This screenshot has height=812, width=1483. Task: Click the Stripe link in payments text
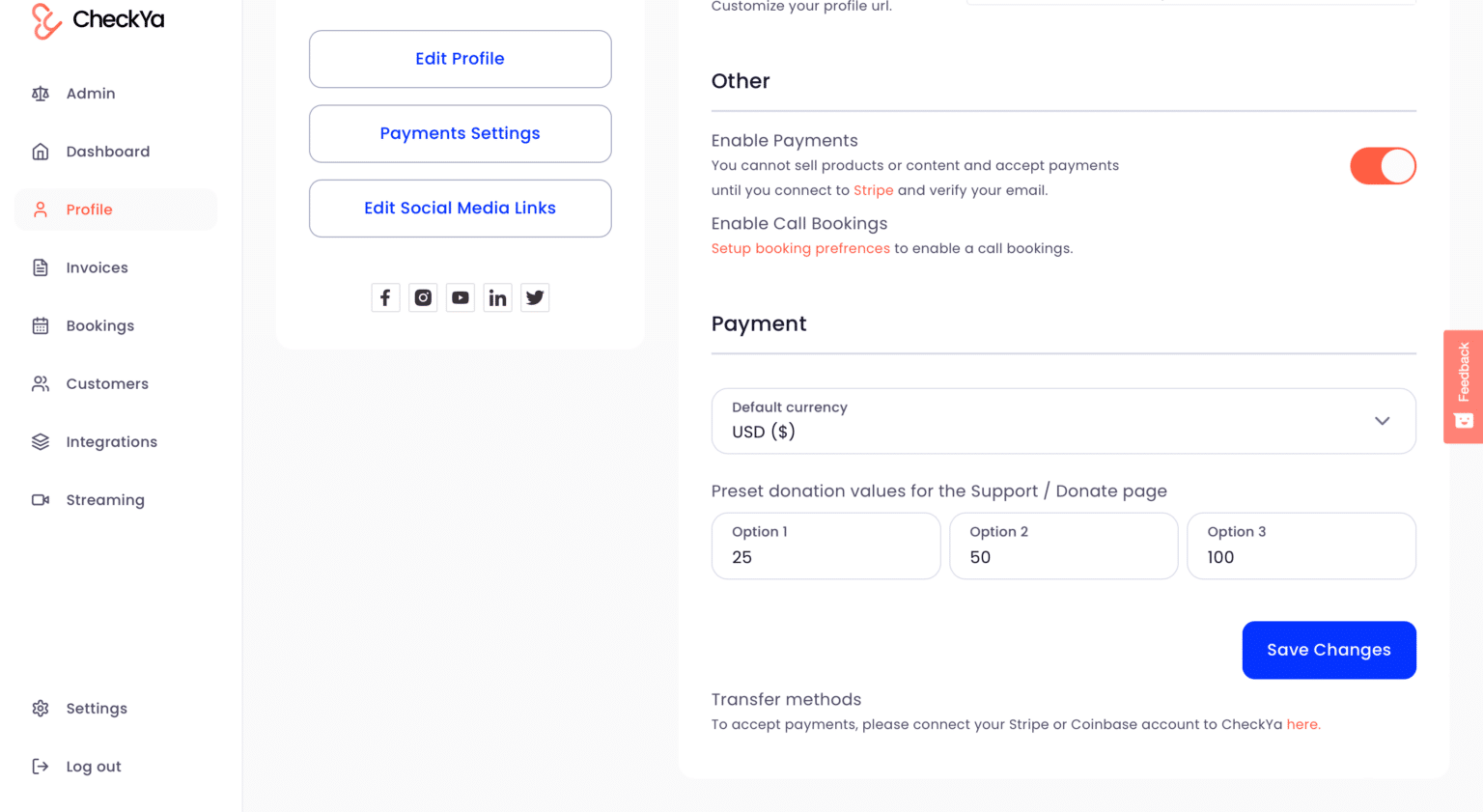click(x=874, y=189)
